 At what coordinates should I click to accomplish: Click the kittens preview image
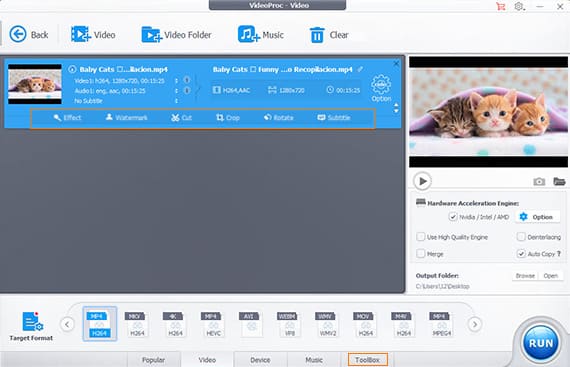[x=488, y=112]
